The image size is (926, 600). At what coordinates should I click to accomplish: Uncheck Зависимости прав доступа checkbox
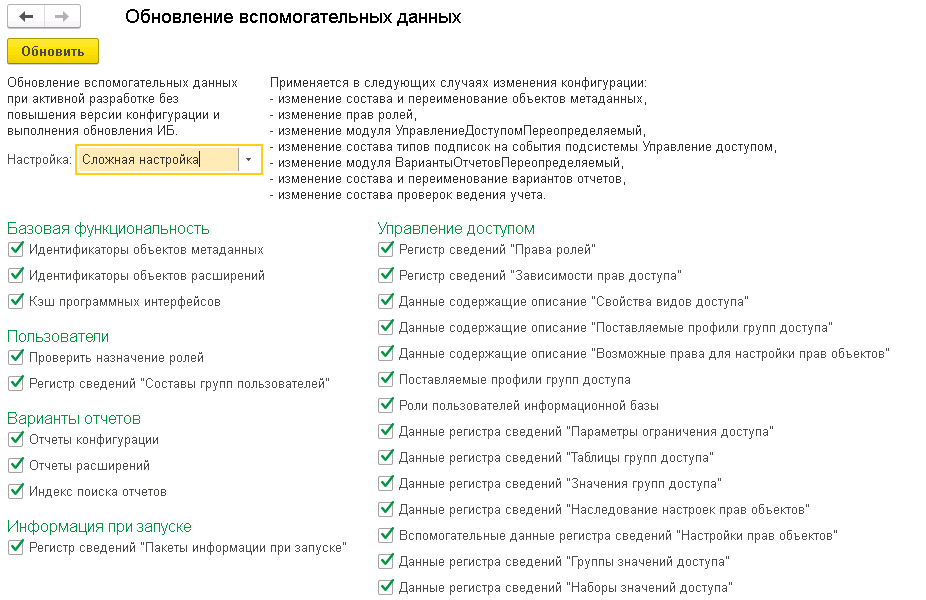pos(386,275)
